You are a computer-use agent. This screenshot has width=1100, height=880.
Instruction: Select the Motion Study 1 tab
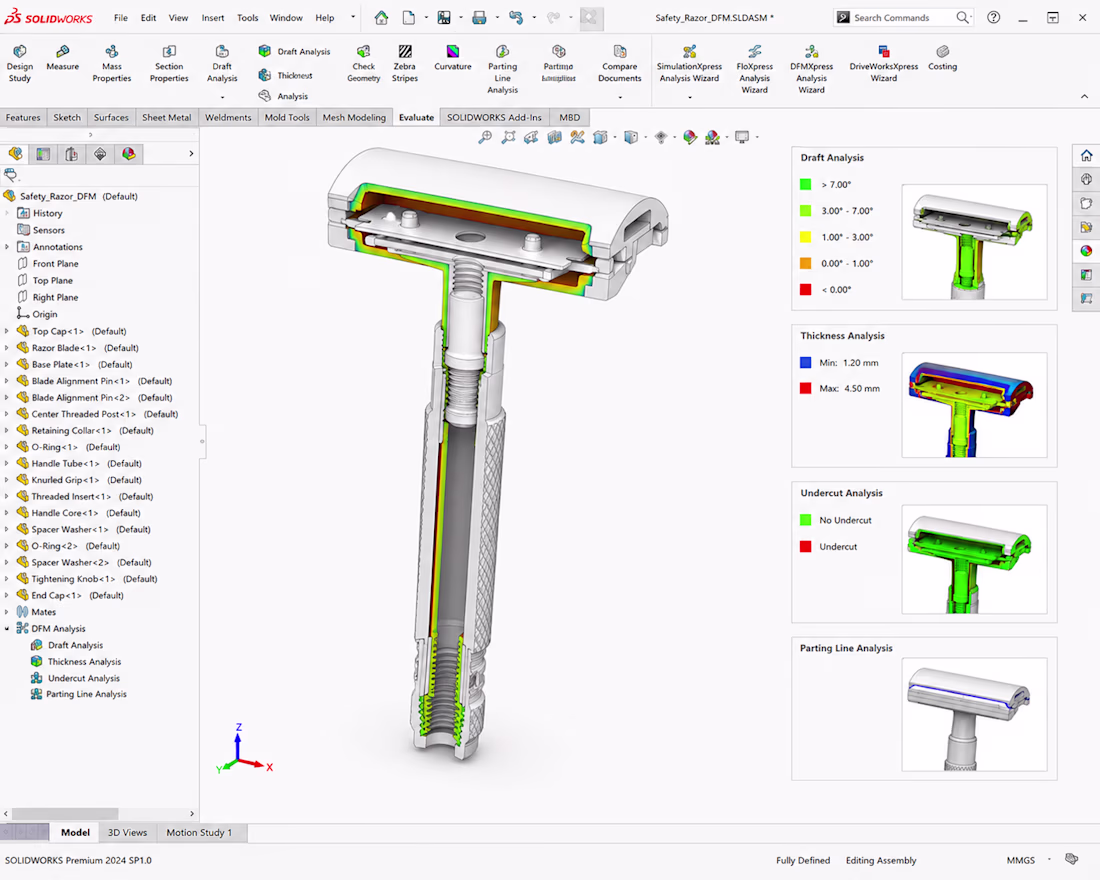pos(199,832)
